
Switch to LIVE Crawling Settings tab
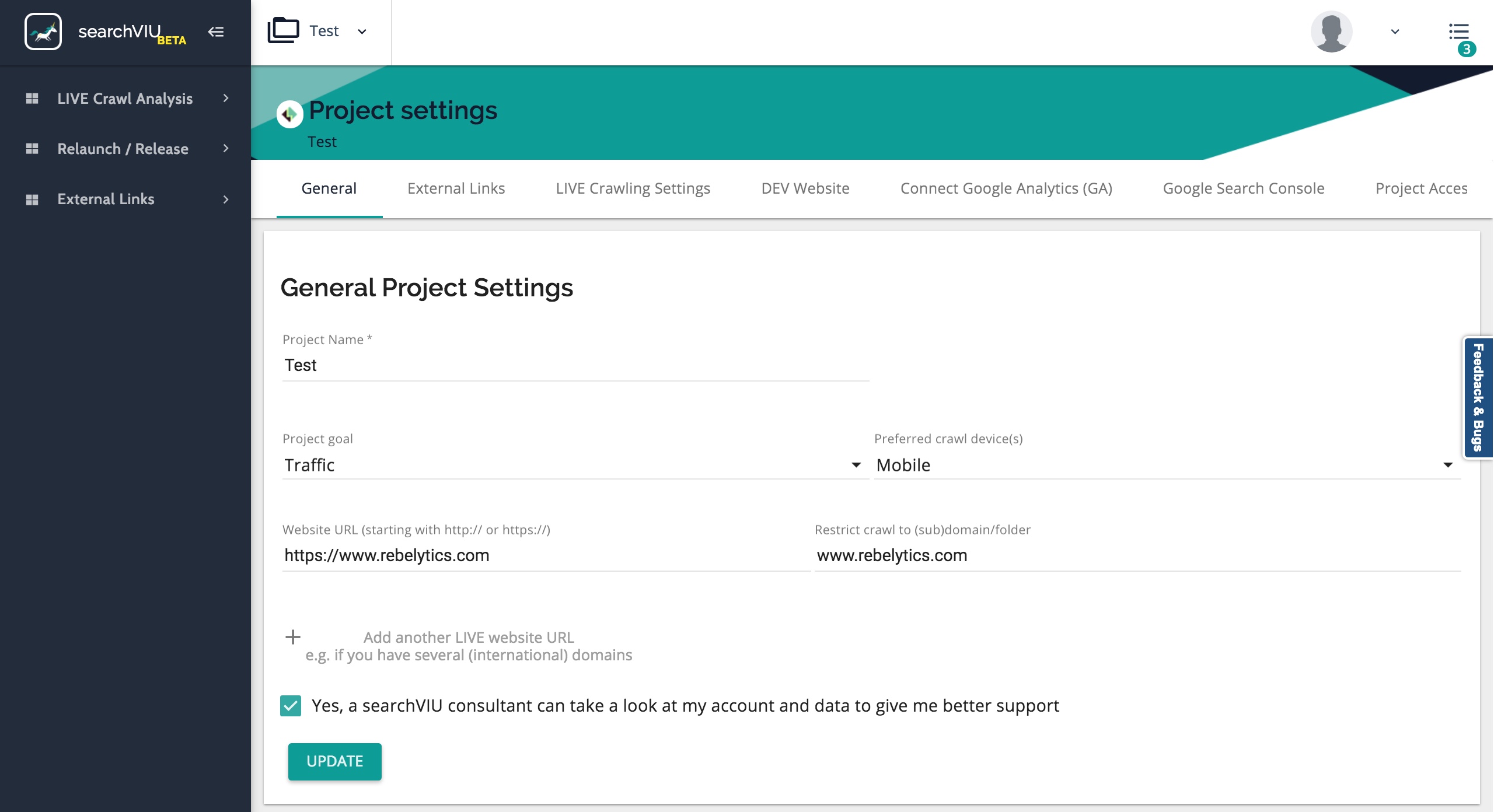pyautogui.click(x=633, y=188)
